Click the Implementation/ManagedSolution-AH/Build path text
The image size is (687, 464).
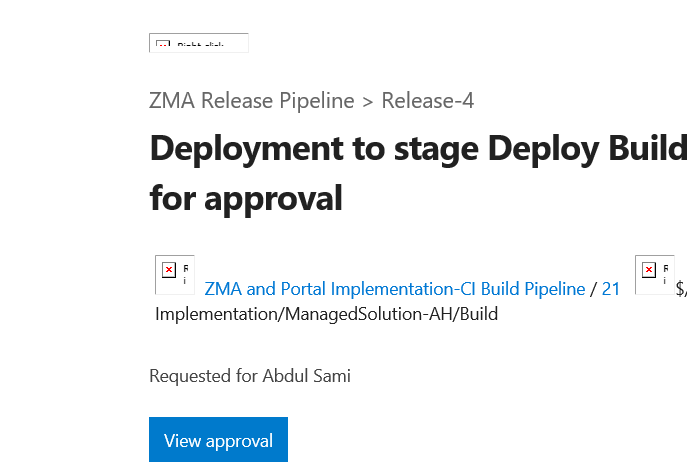(x=326, y=314)
